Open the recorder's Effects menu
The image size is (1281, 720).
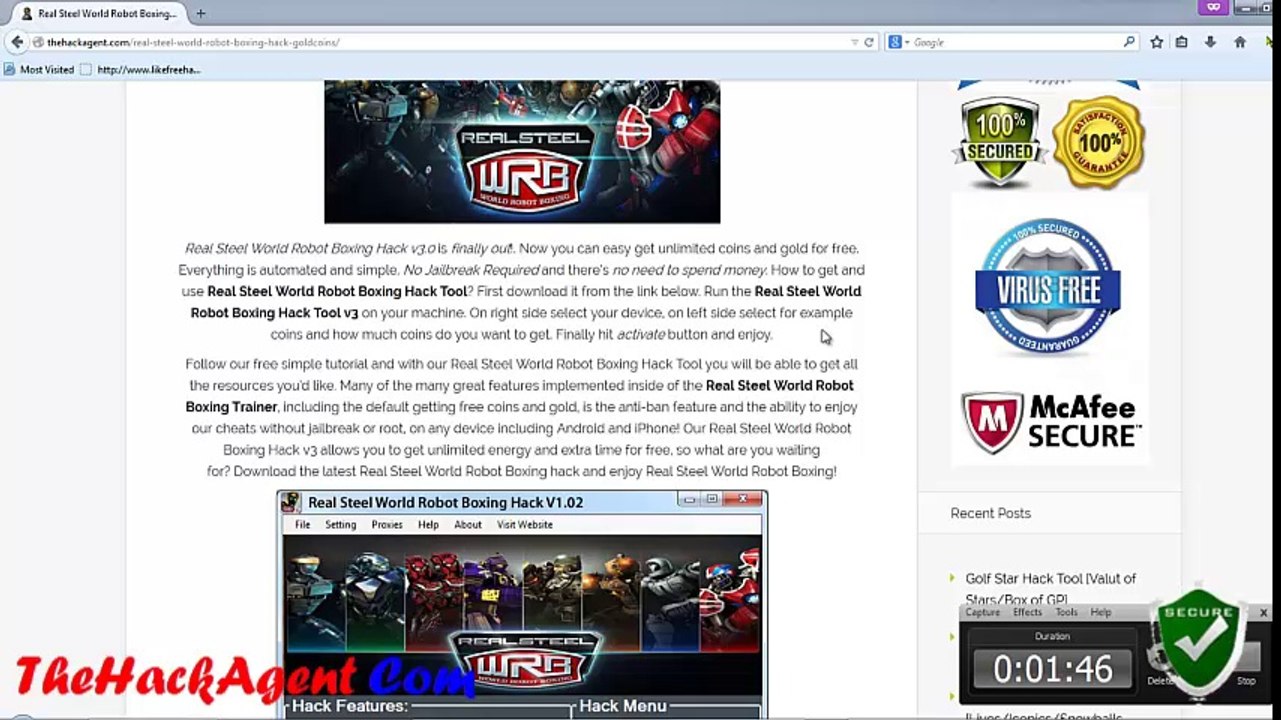coord(1027,612)
